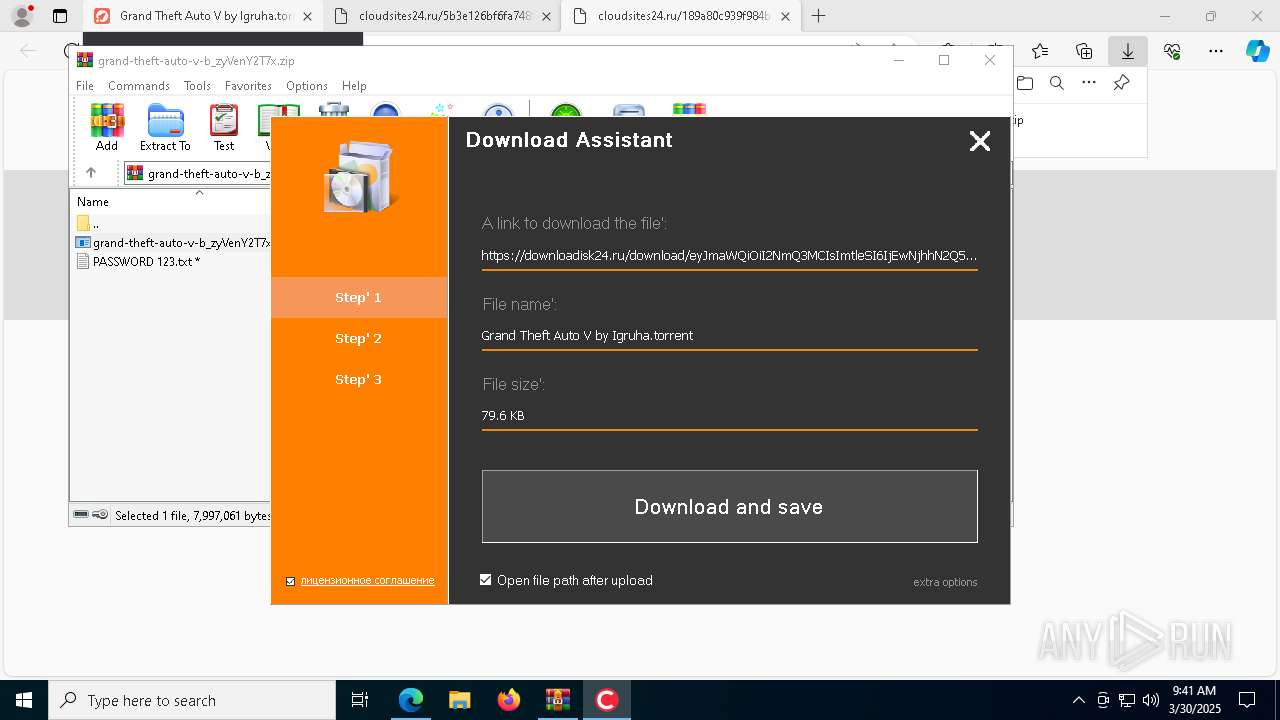Viewport: 1280px width, 720px height.
Task: Click WinRAR Test toolbar icon
Action: click(x=224, y=127)
